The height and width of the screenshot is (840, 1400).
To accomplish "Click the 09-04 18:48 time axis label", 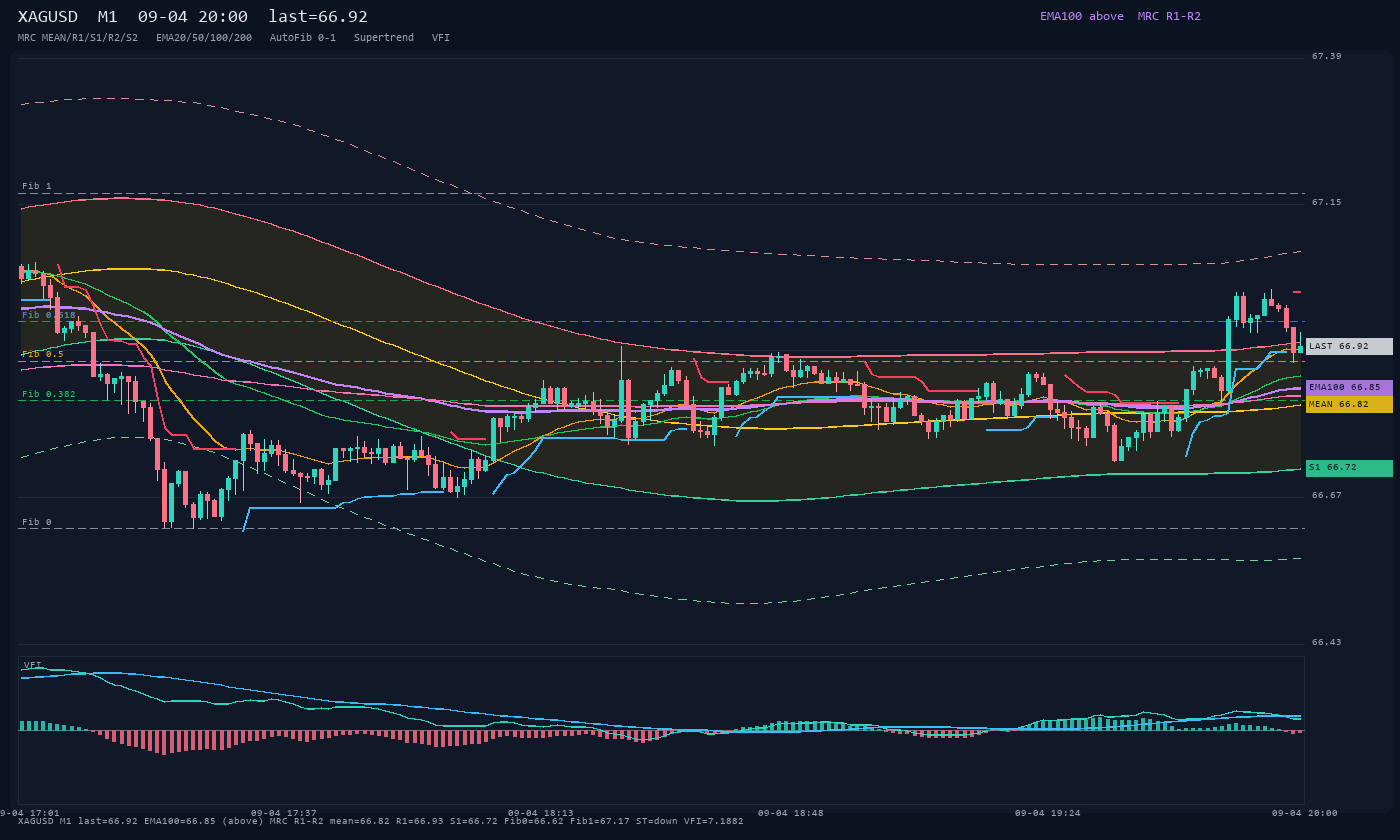I will pos(791,813).
